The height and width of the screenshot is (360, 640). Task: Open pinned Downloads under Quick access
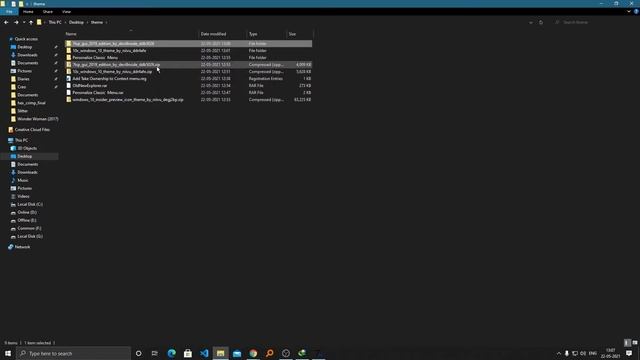27,55
